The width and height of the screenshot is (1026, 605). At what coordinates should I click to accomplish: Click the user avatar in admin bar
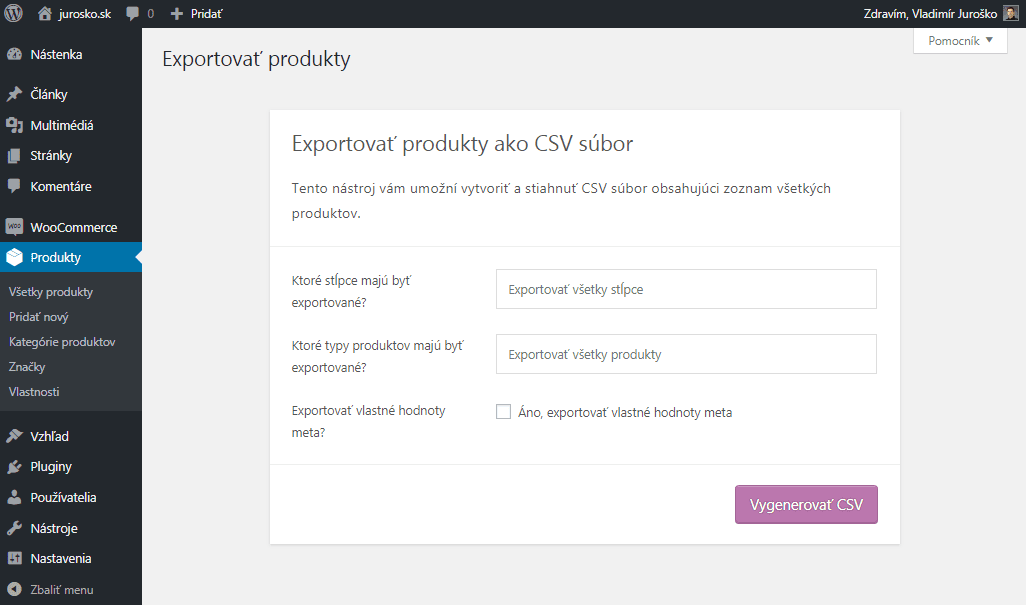tap(1011, 14)
